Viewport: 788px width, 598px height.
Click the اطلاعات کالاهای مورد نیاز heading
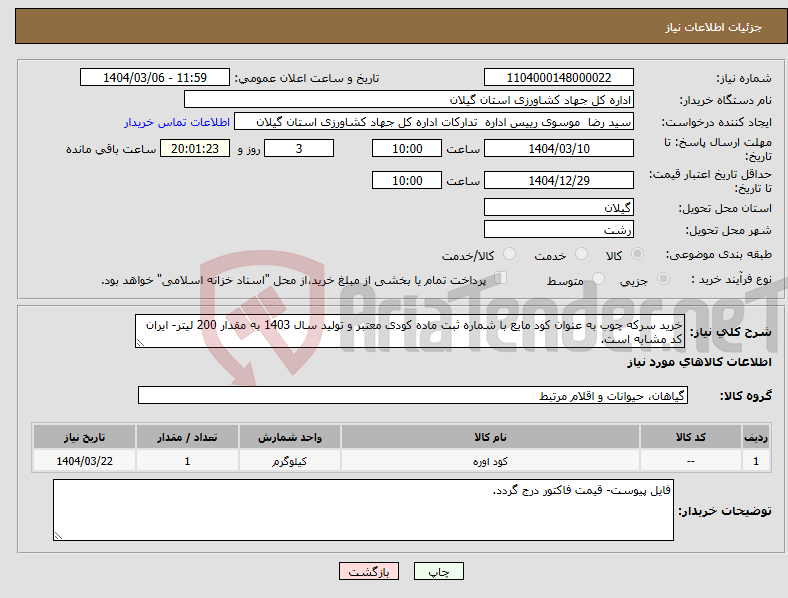point(699,362)
